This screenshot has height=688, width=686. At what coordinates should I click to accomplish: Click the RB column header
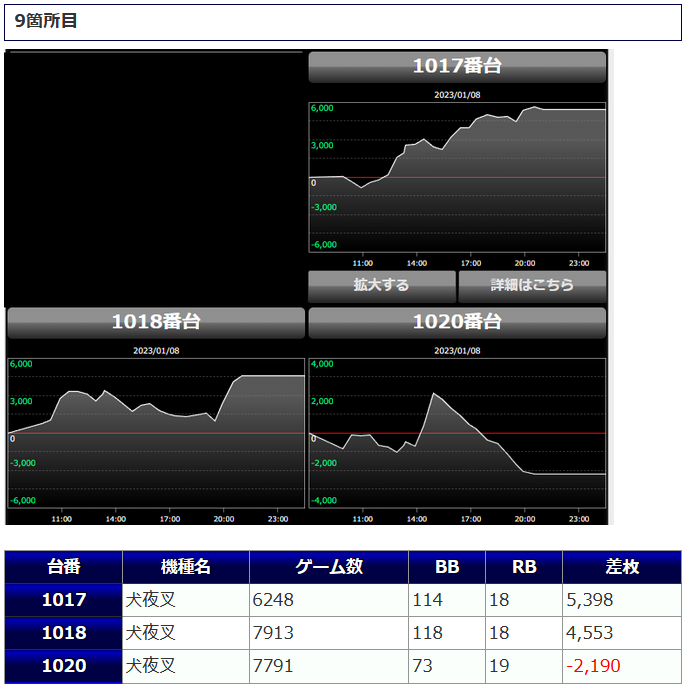click(x=524, y=567)
